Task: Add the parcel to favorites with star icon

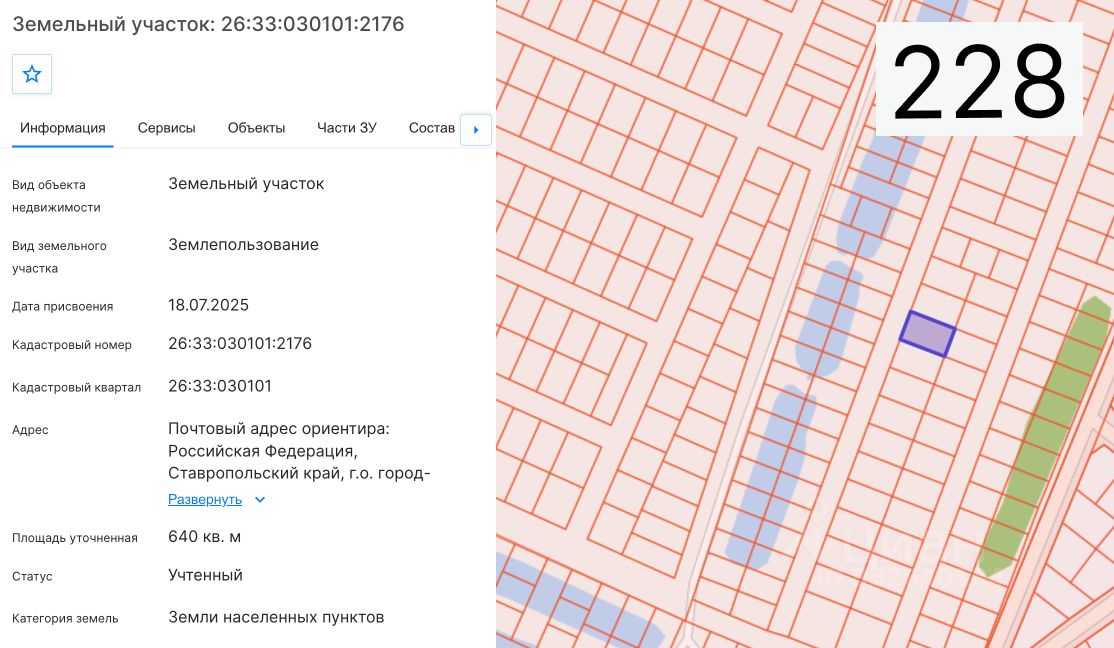Action: point(32,74)
